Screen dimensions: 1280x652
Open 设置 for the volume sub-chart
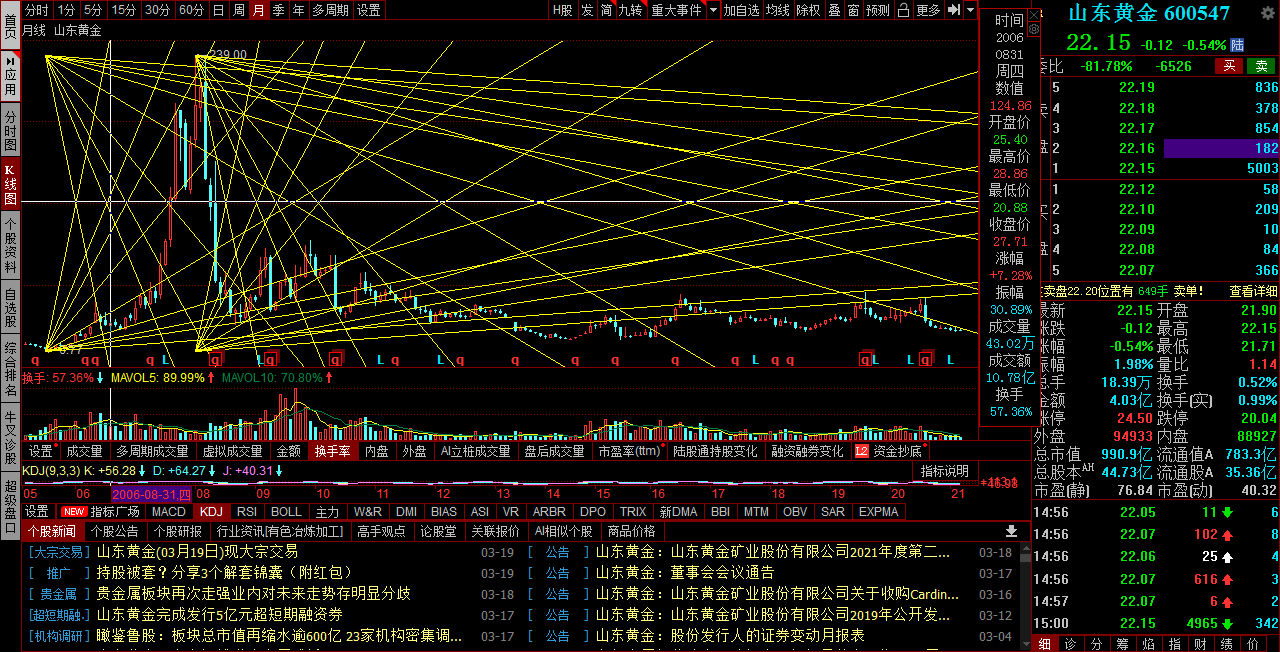point(40,452)
